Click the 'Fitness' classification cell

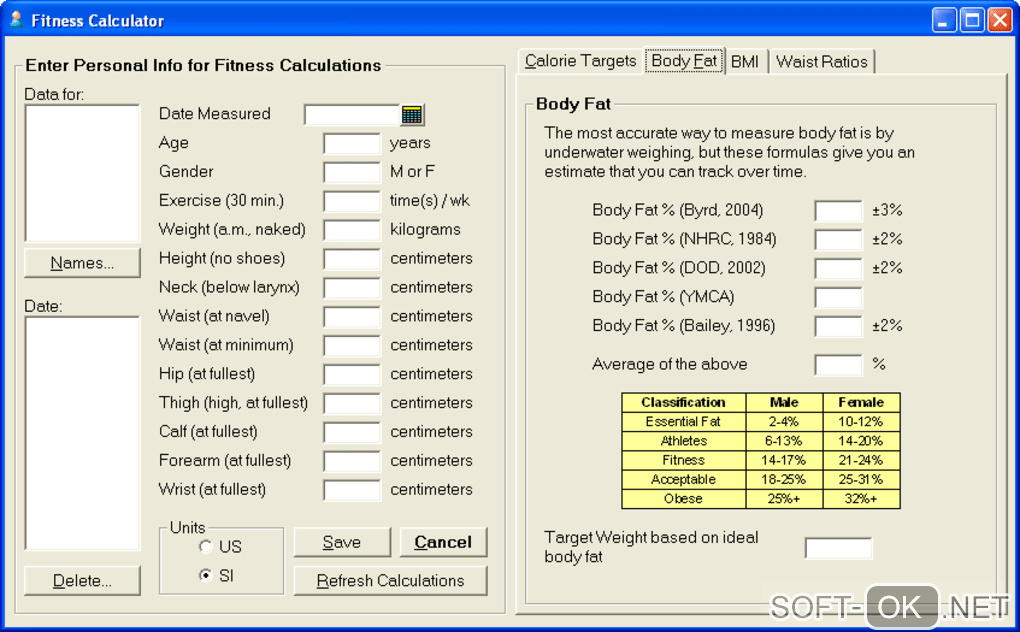coord(683,460)
